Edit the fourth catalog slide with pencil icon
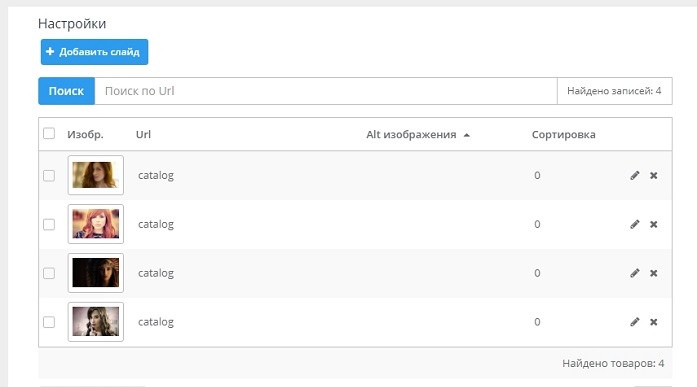The width and height of the screenshot is (697, 387). point(635,322)
